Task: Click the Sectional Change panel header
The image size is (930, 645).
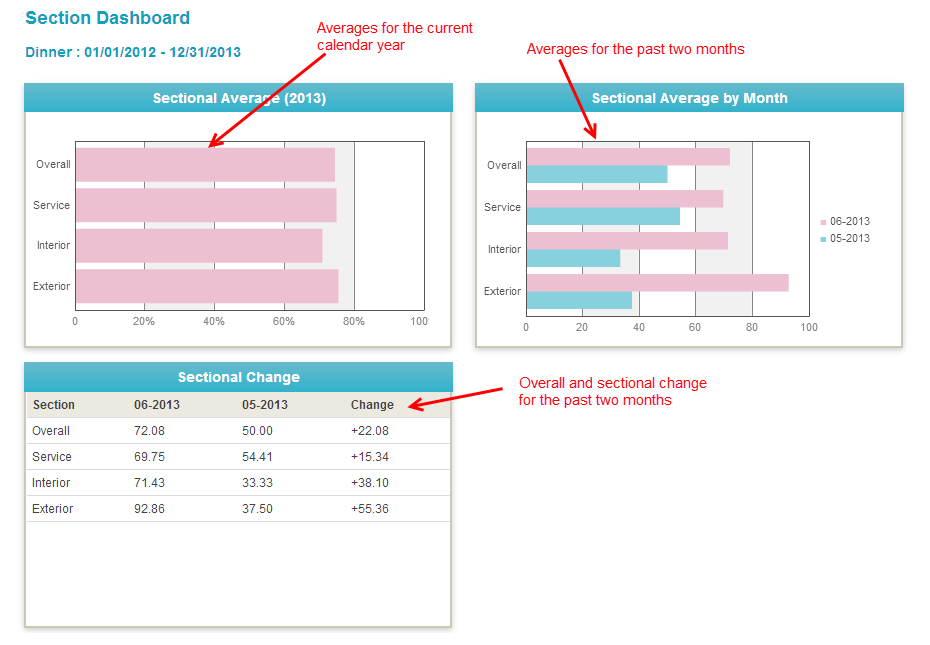Action: tap(238, 377)
